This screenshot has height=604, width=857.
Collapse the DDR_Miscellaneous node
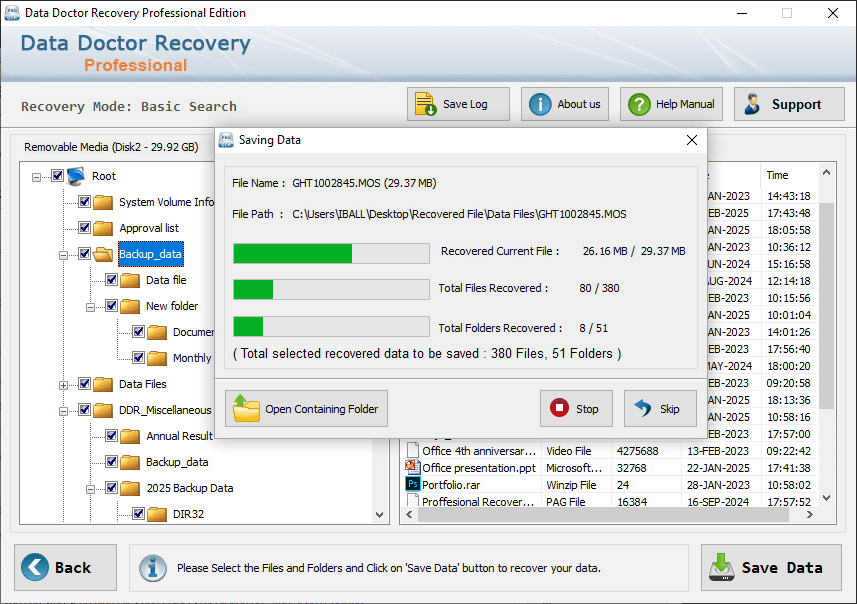coord(63,411)
